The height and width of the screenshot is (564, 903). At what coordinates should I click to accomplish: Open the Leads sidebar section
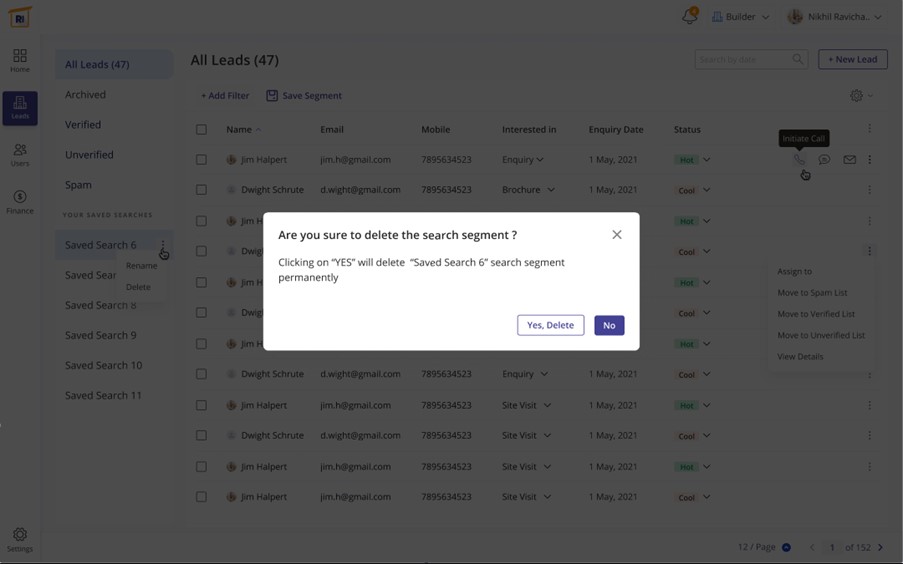point(20,108)
